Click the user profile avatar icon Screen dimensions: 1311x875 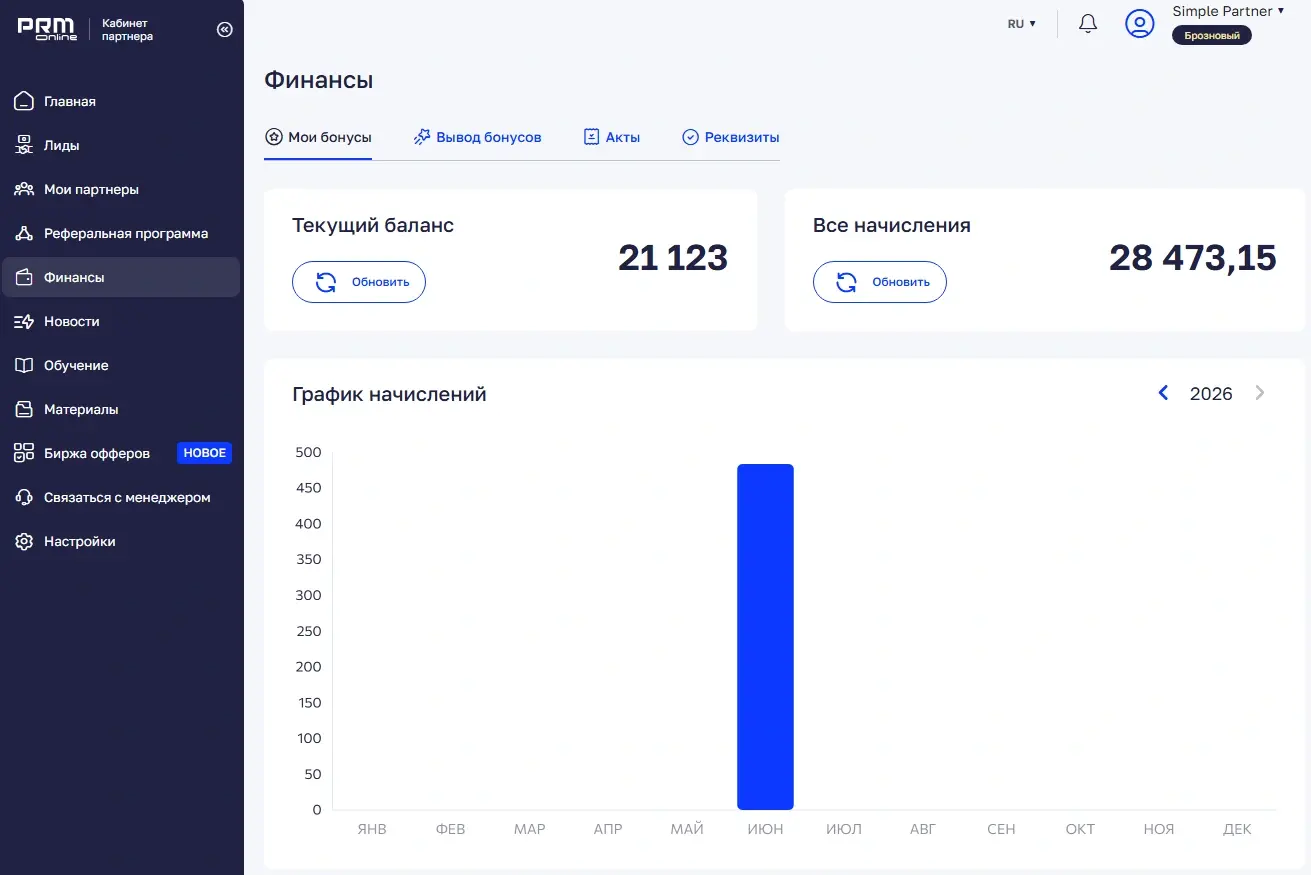click(1140, 23)
